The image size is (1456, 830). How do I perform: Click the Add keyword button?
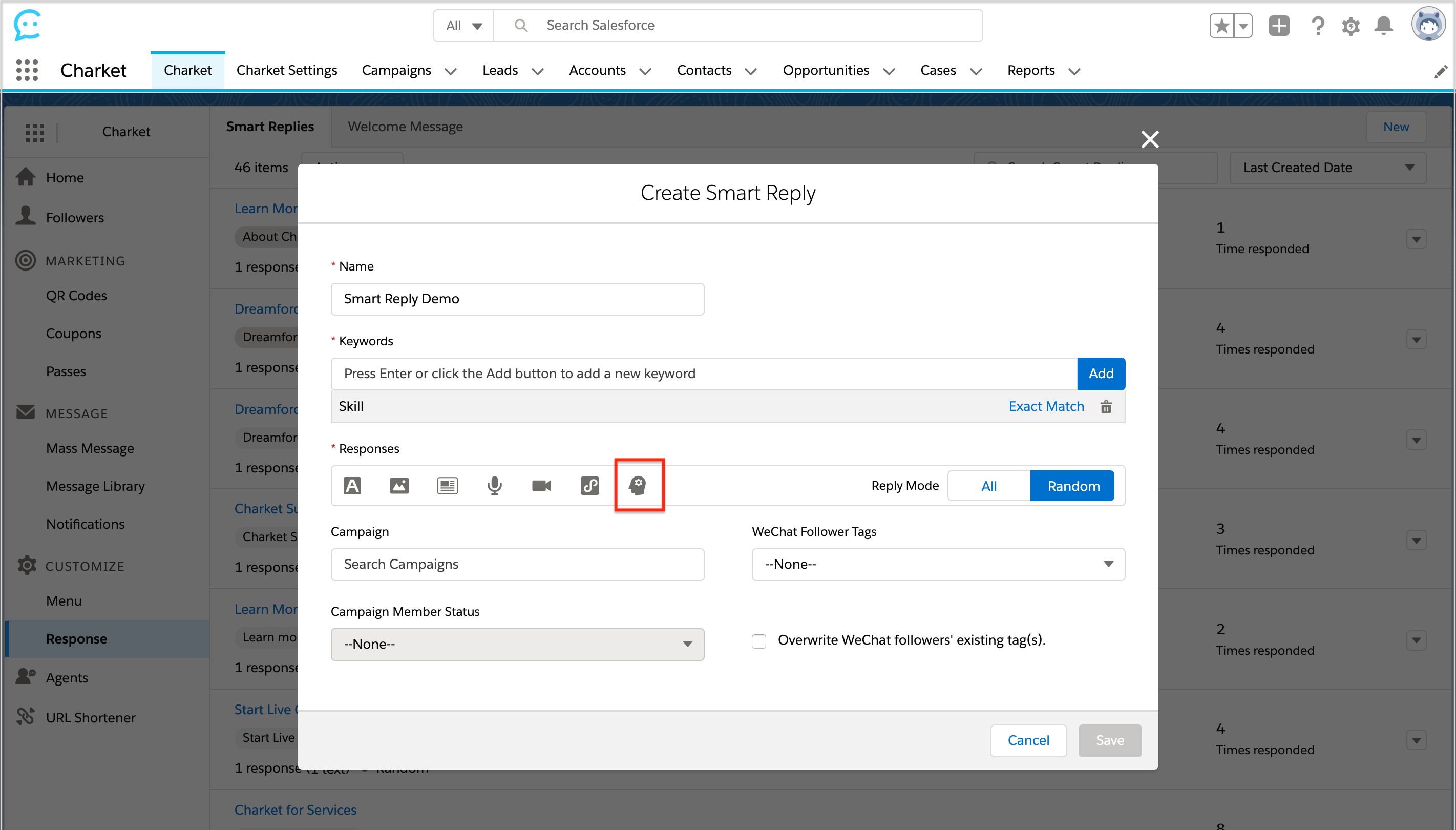pos(1101,374)
